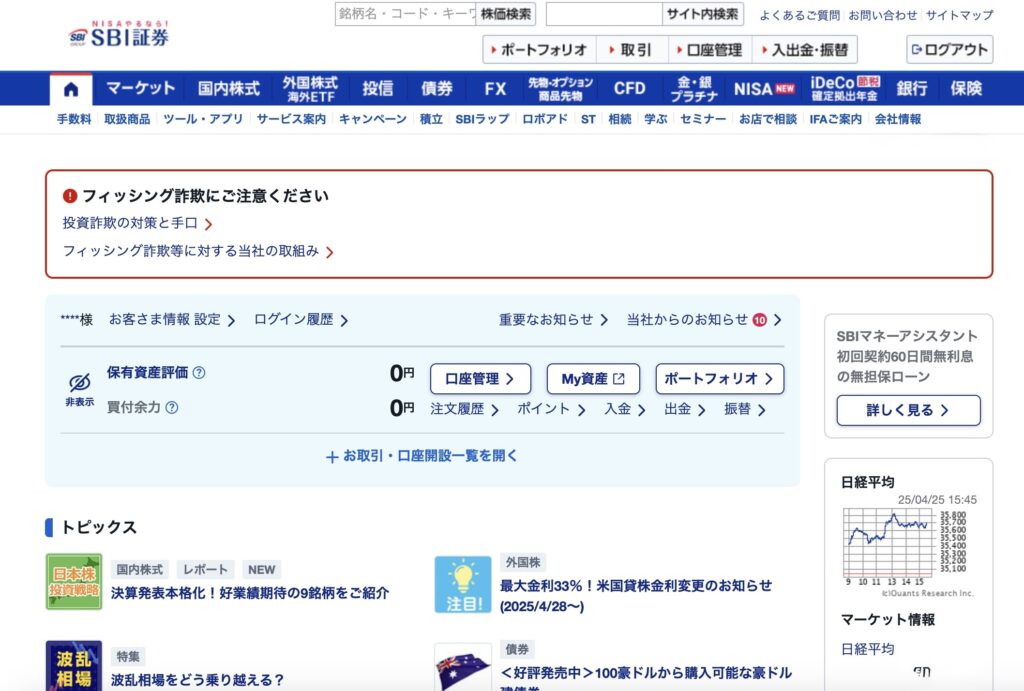Select the 保険 navigation tab
The height and width of the screenshot is (691, 1024).
coord(966,89)
